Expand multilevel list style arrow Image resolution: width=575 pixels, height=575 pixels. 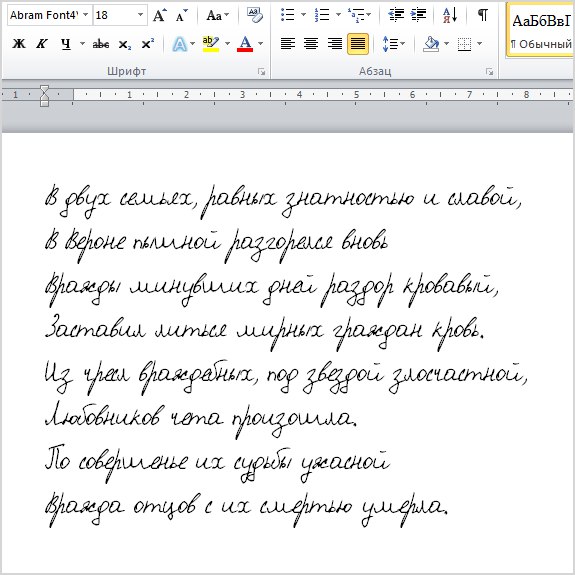coord(369,15)
